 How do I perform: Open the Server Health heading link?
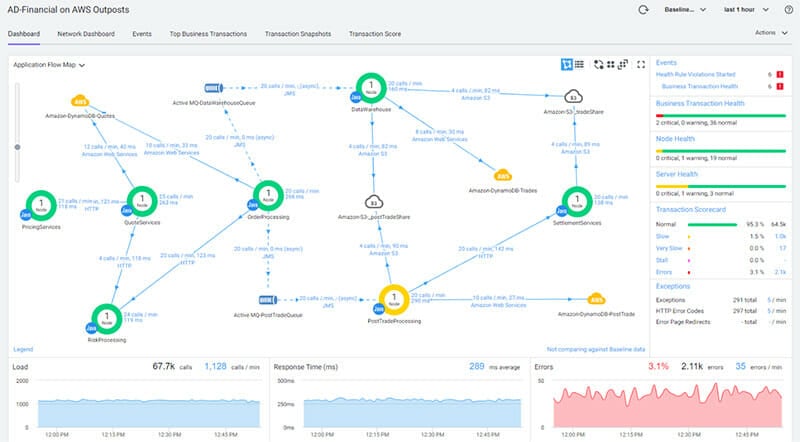(x=677, y=174)
